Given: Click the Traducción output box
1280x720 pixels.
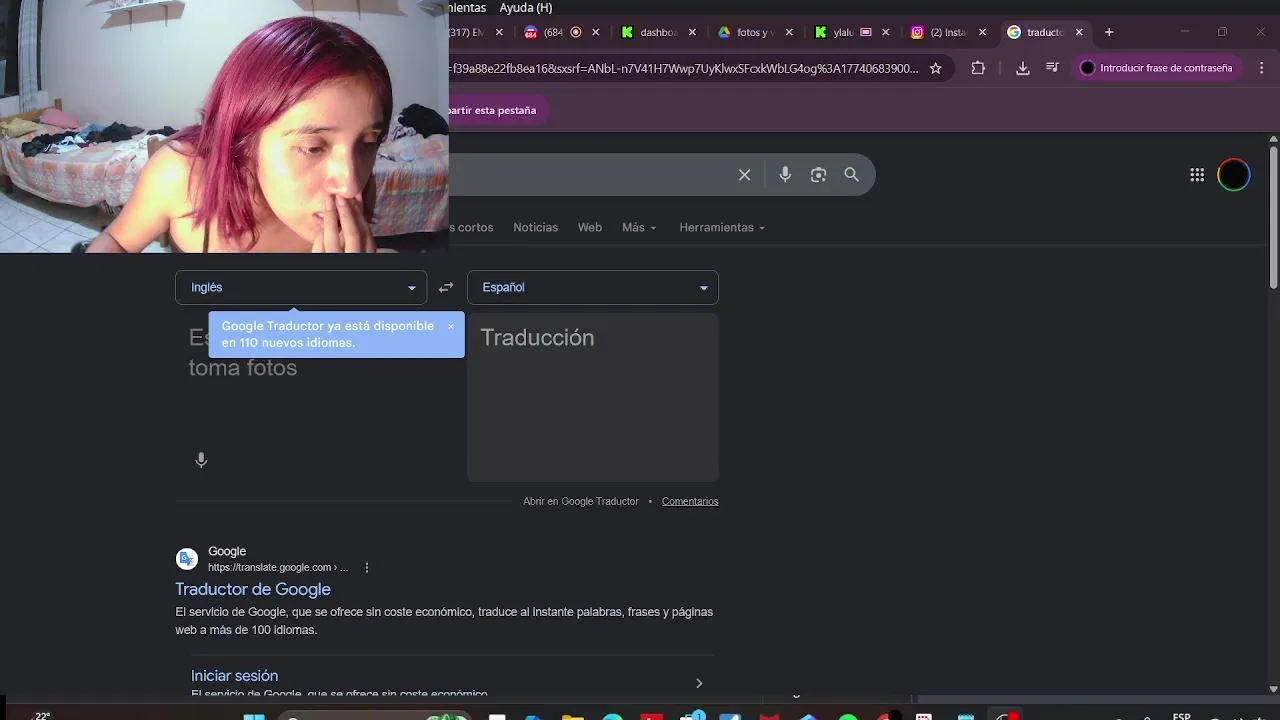Looking at the screenshot, I should (x=593, y=397).
